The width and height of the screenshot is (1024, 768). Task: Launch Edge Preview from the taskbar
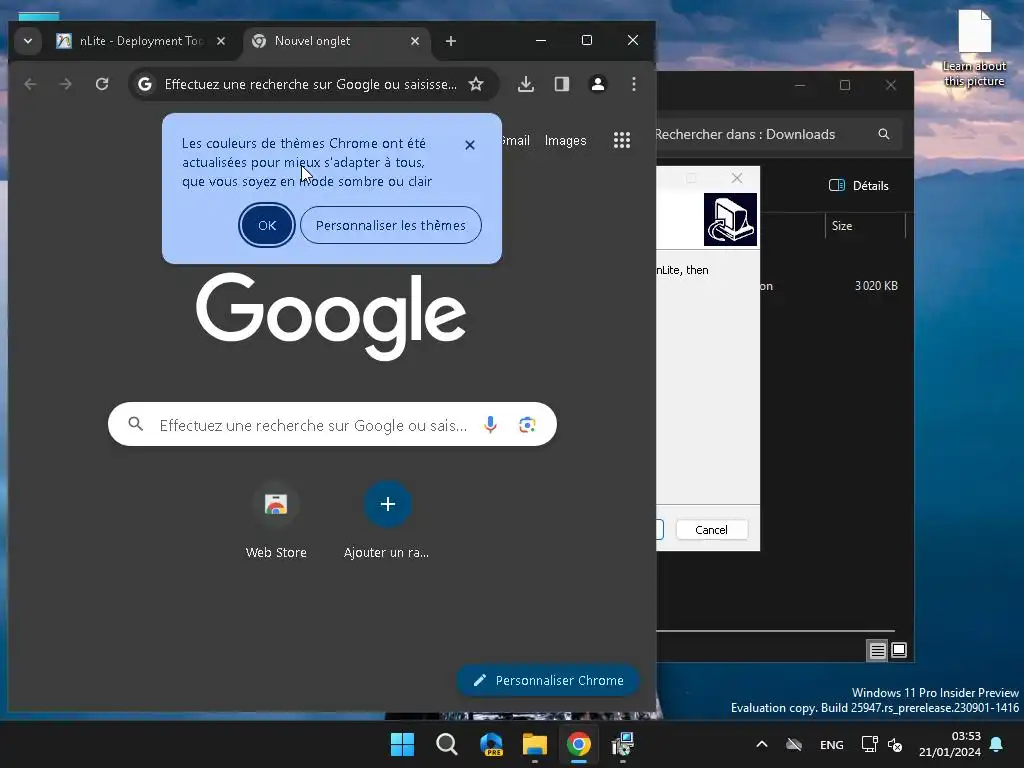point(491,744)
